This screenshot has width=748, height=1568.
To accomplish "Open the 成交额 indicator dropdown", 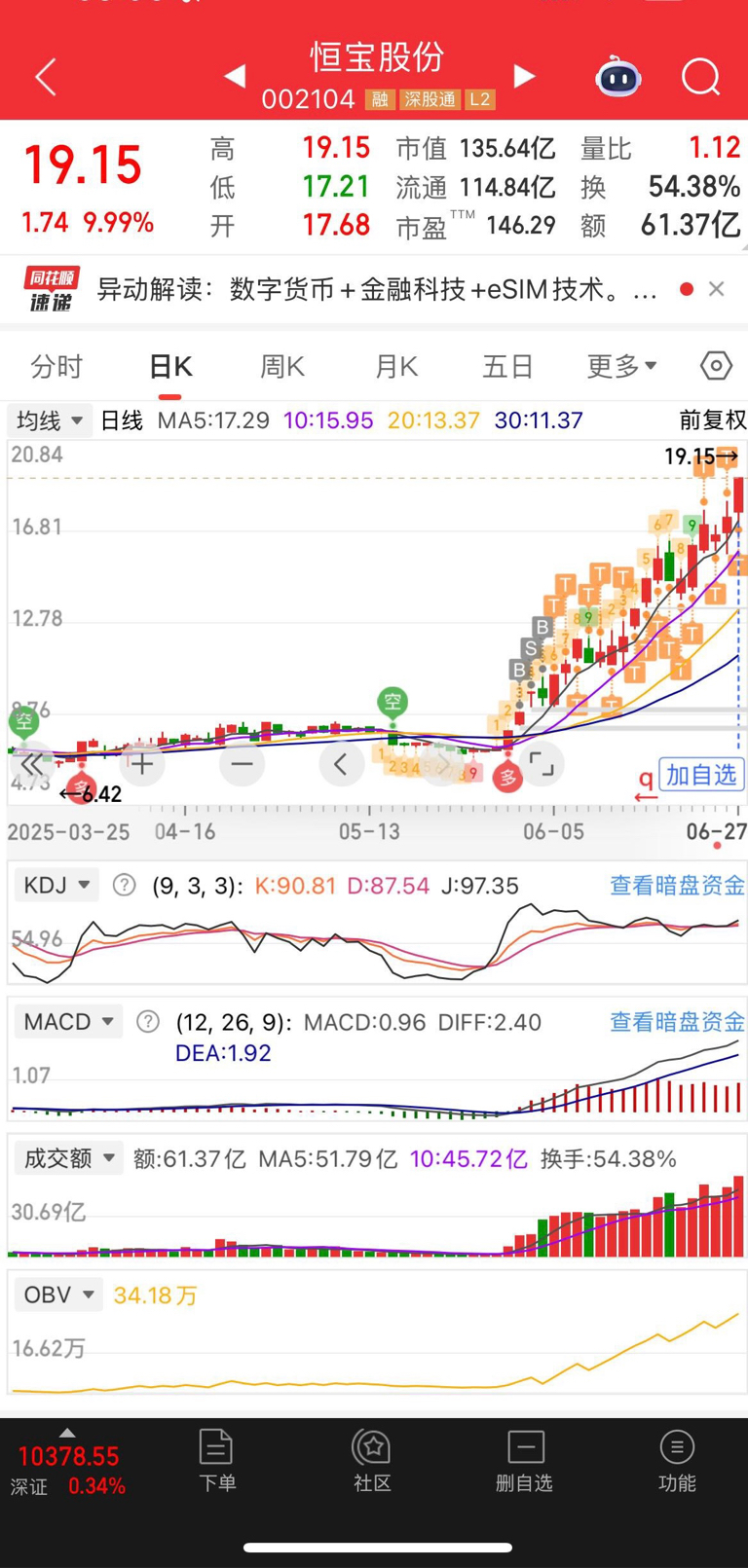I will pyautogui.click(x=68, y=1158).
